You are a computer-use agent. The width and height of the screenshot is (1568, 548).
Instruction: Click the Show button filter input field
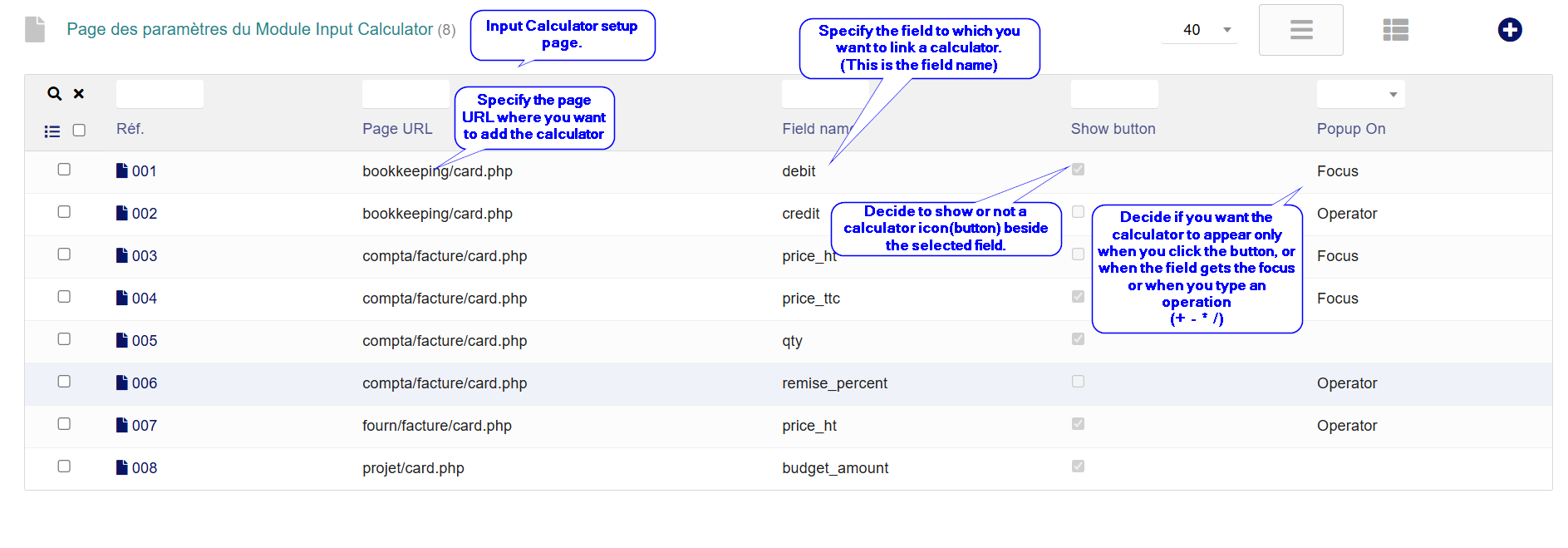tap(1113, 94)
